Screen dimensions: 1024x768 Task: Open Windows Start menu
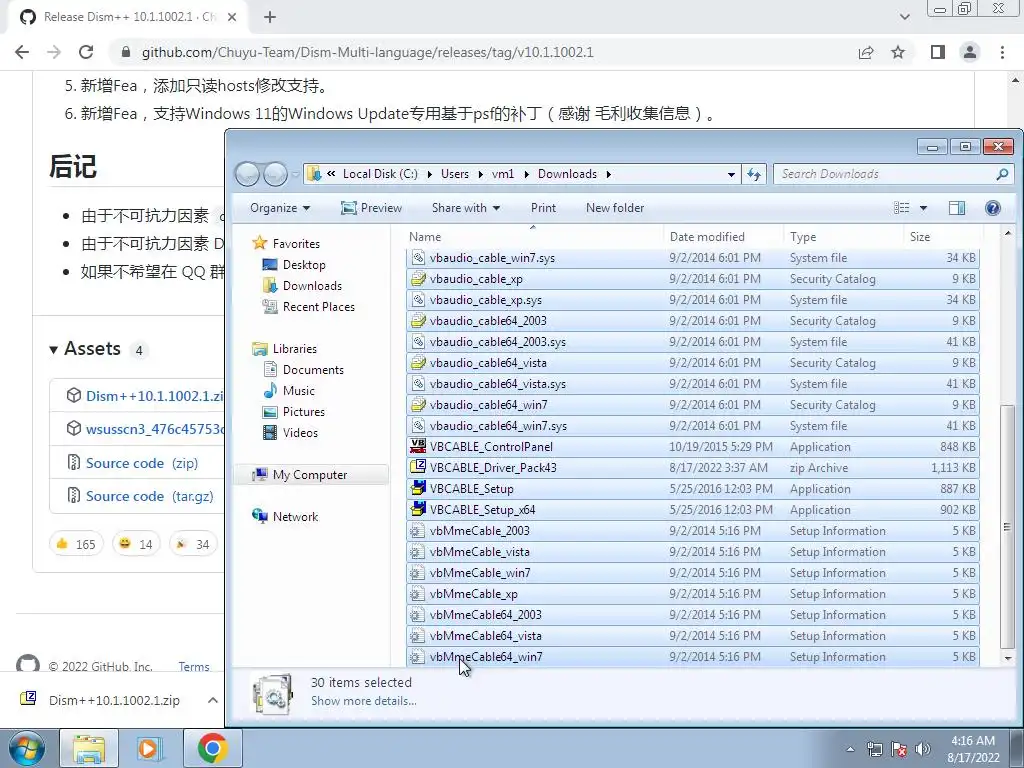[x=27, y=748]
